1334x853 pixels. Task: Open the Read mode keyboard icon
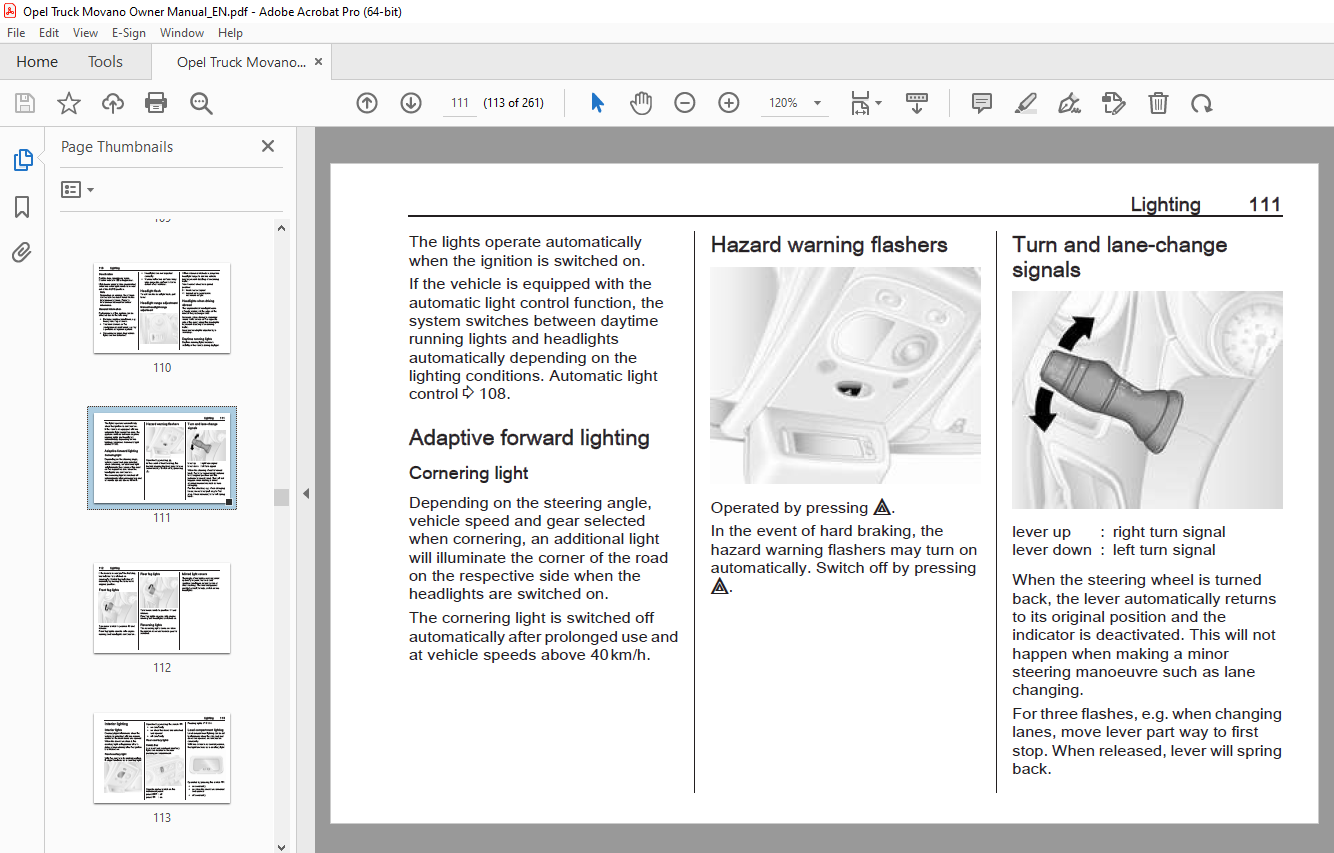point(917,103)
